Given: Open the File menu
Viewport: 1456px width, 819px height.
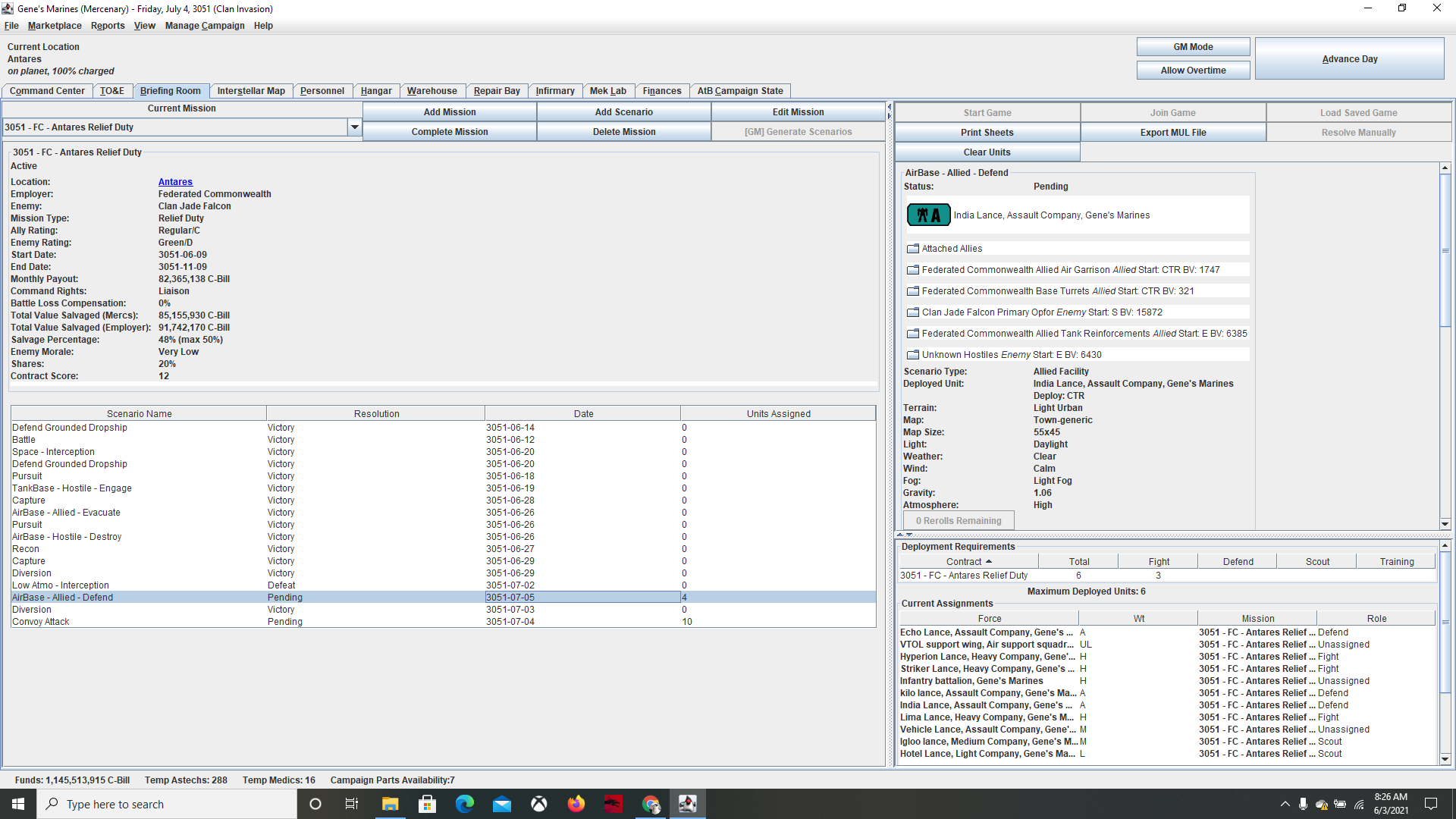Looking at the screenshot, I should pyautogui.click(x=11, y=26).
